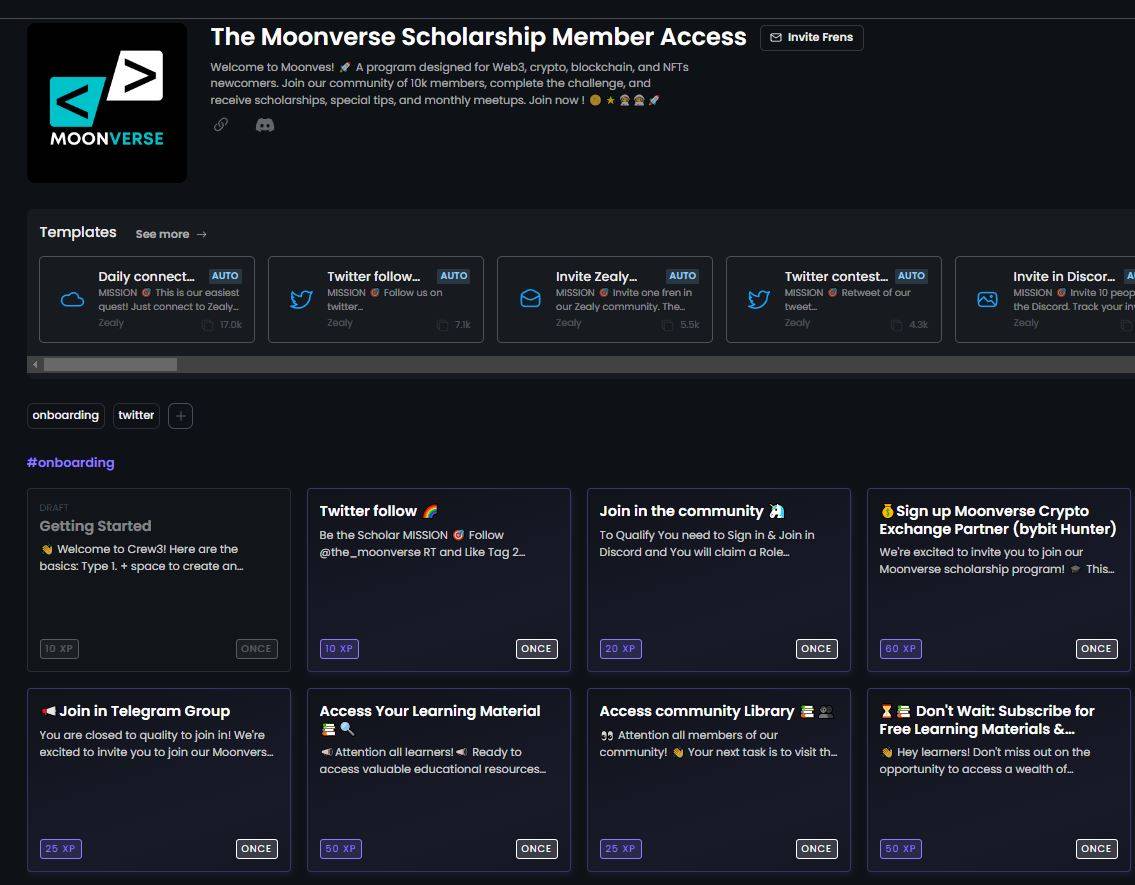Click the 10 XP badge on Getting Started
This screenshot has width=1135, height=885.
coord(59,649)
